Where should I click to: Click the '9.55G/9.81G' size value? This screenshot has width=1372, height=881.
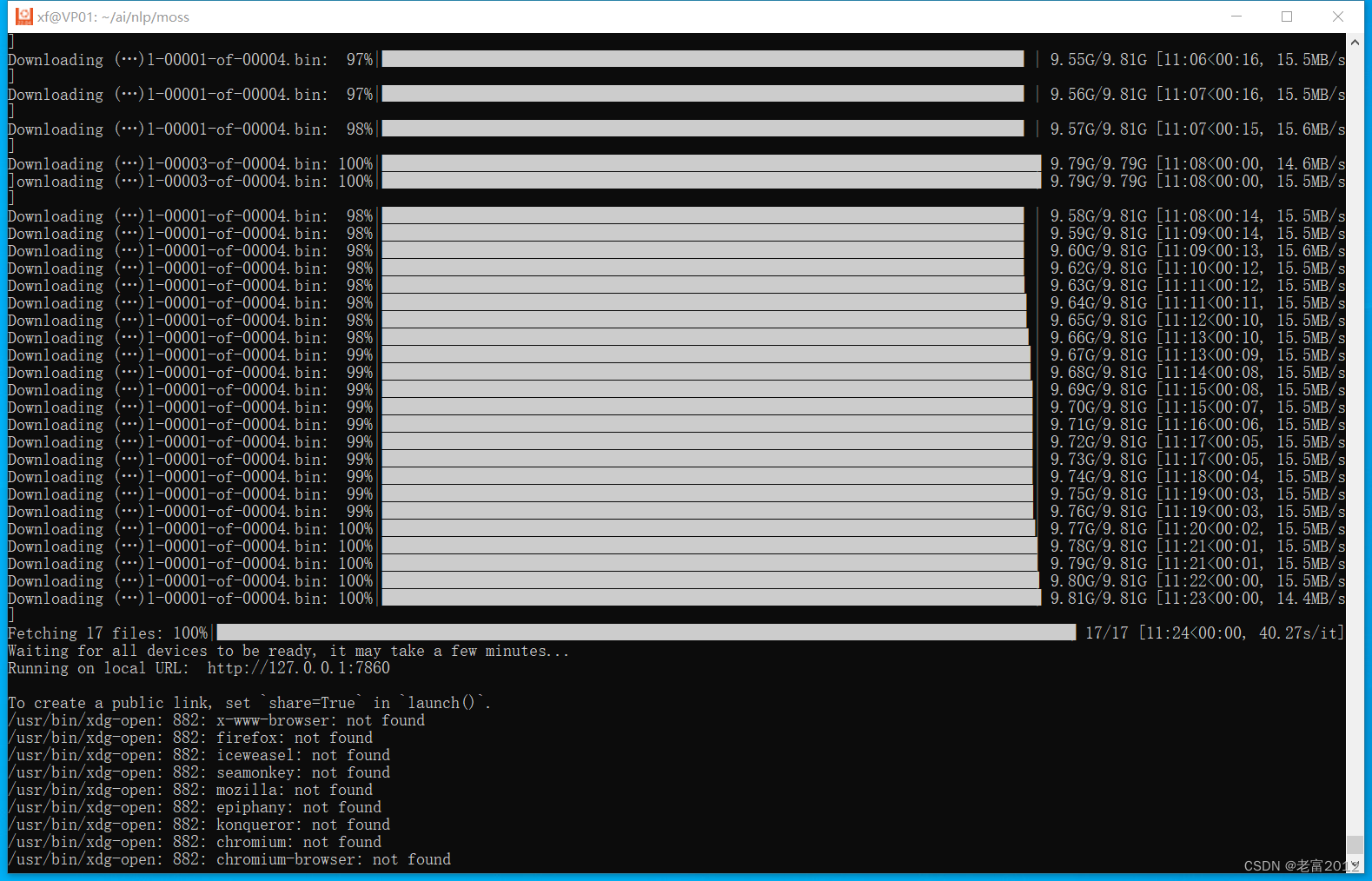pyautogui.click(x=1098, y=60)
